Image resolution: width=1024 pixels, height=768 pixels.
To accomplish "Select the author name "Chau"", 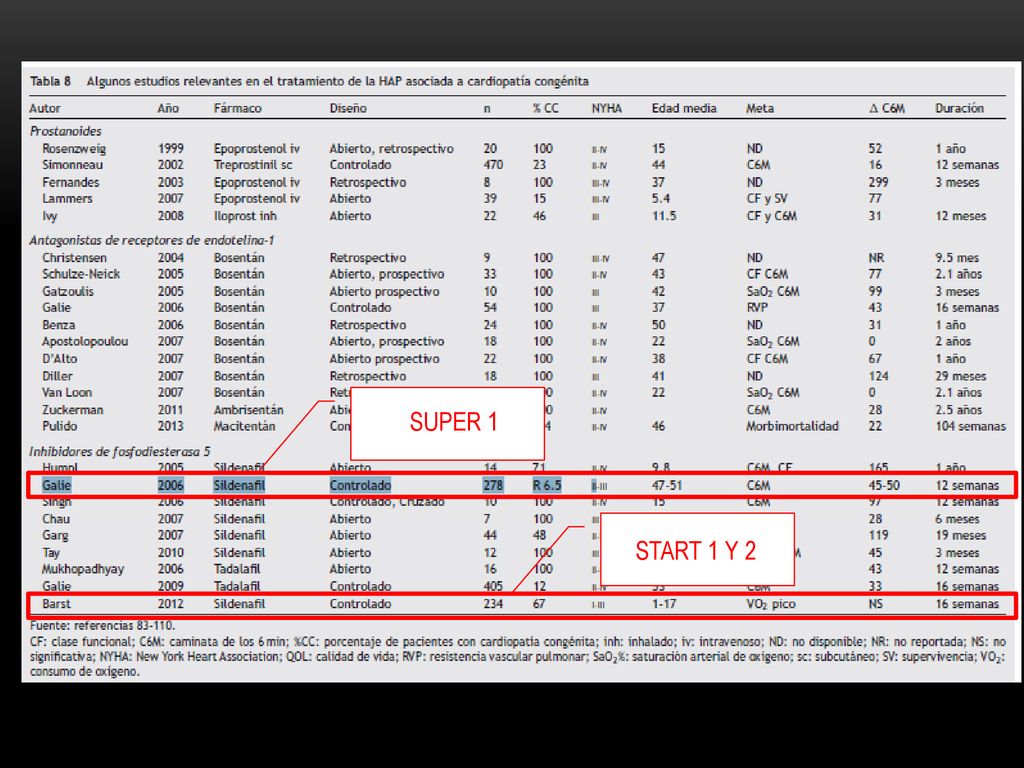I will (x=56, y=519).
